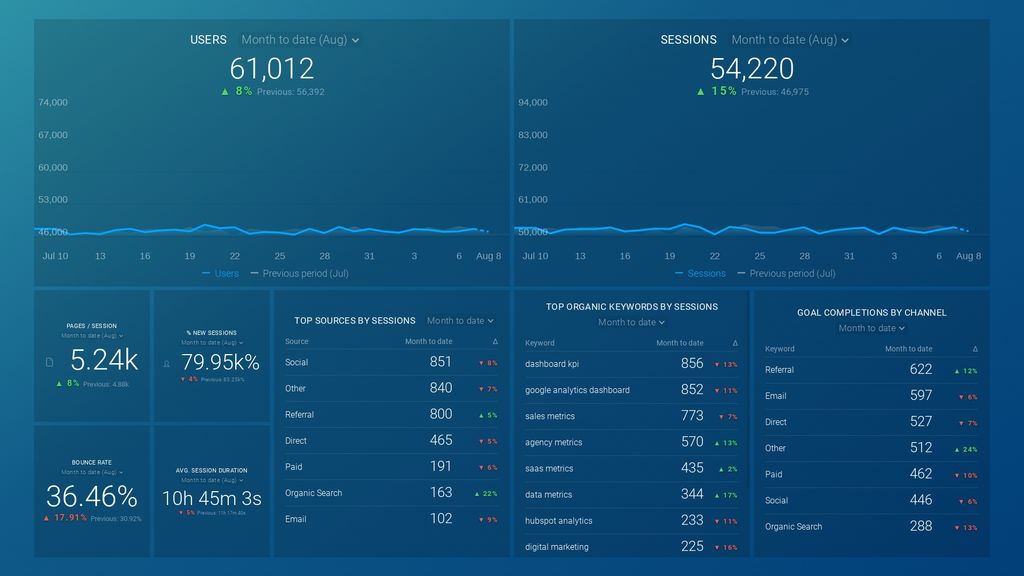Viewport: 1024px width, 576px height.
Task: Select Other row with 512 completions
Action: pos(871,448)
